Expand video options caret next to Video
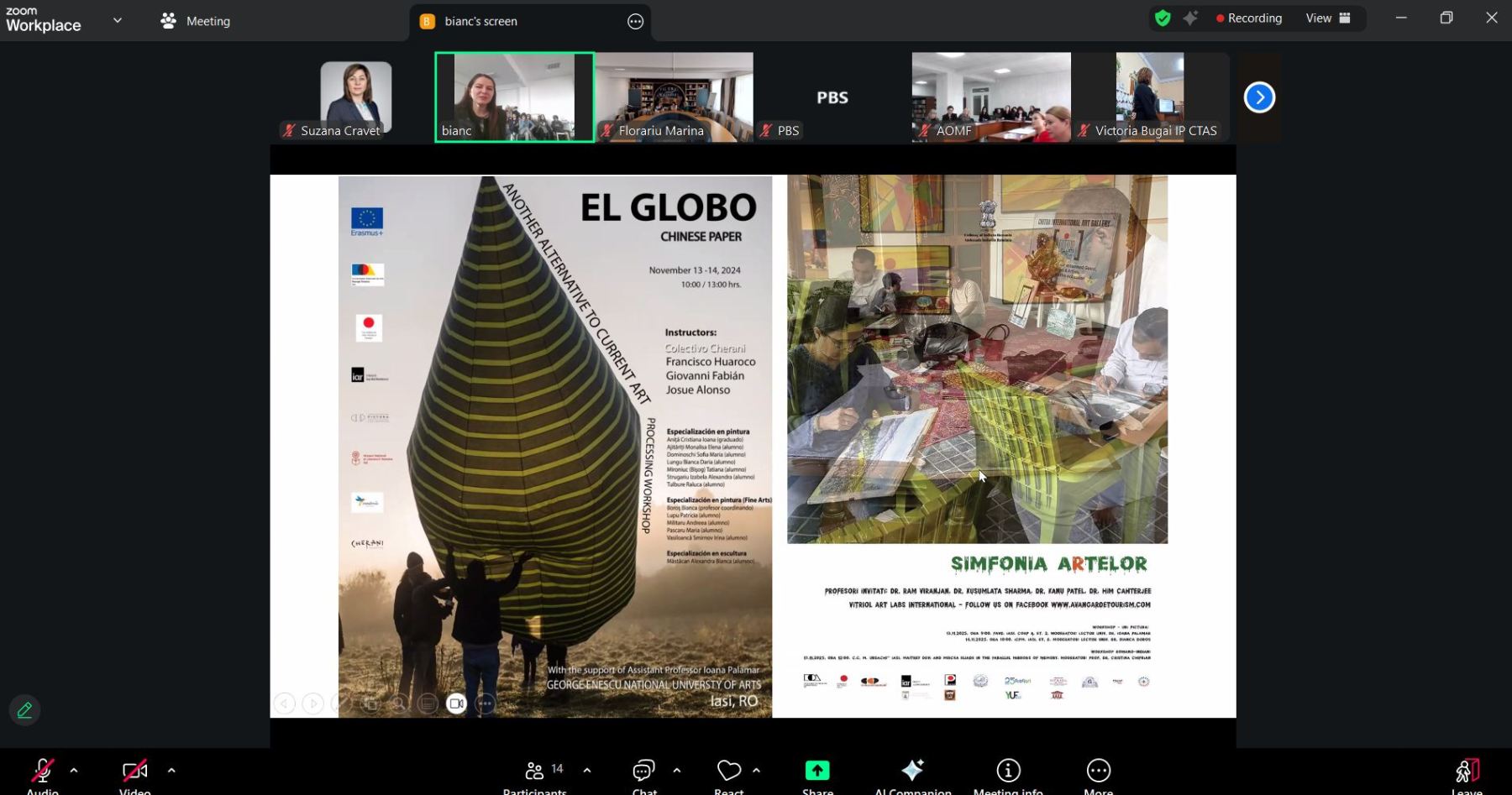The width and height of the screenshot is (1512, 795). [x=171, y=770]
